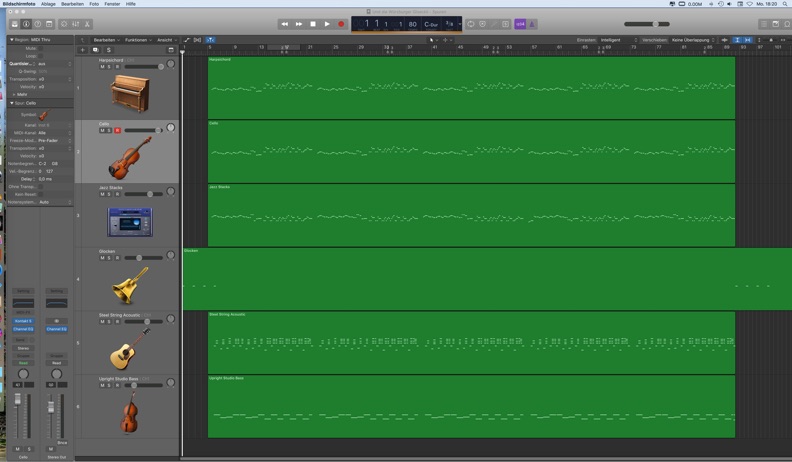The width and height of the screenshot is (792, 462).
Task: Click the Harpsichord track volume slider
Action: (x=144, y=67)
